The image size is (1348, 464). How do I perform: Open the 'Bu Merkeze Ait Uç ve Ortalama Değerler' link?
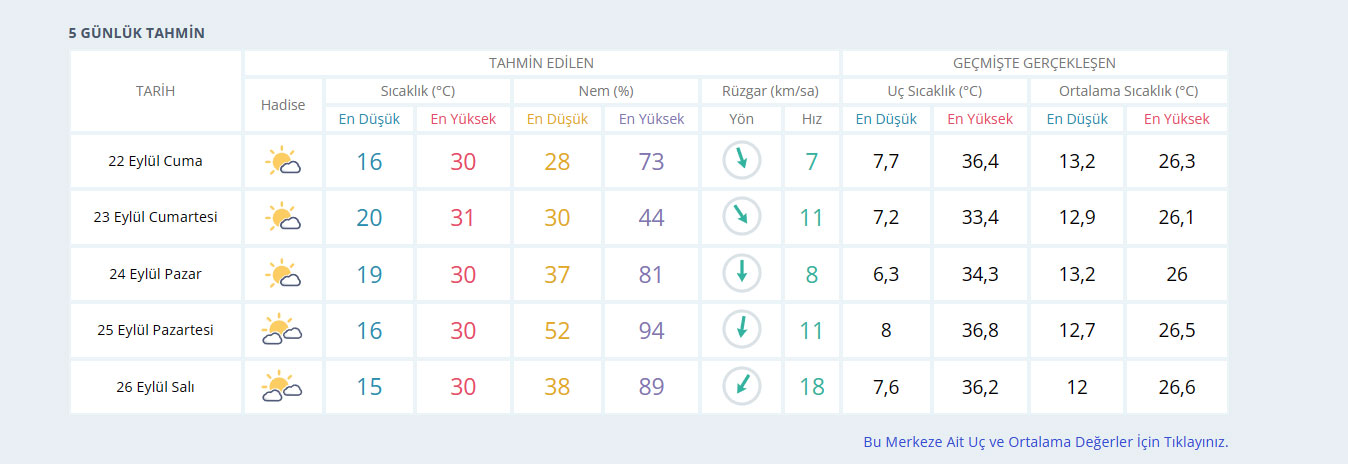[1045, 441]
